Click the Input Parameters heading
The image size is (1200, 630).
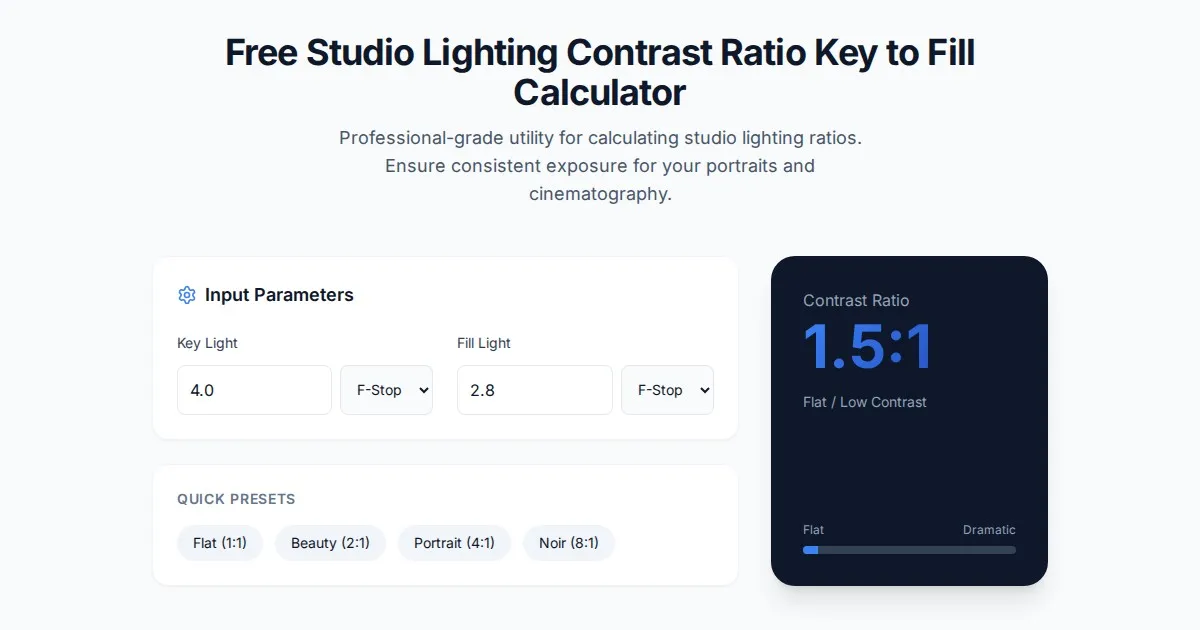pos(279,295)
